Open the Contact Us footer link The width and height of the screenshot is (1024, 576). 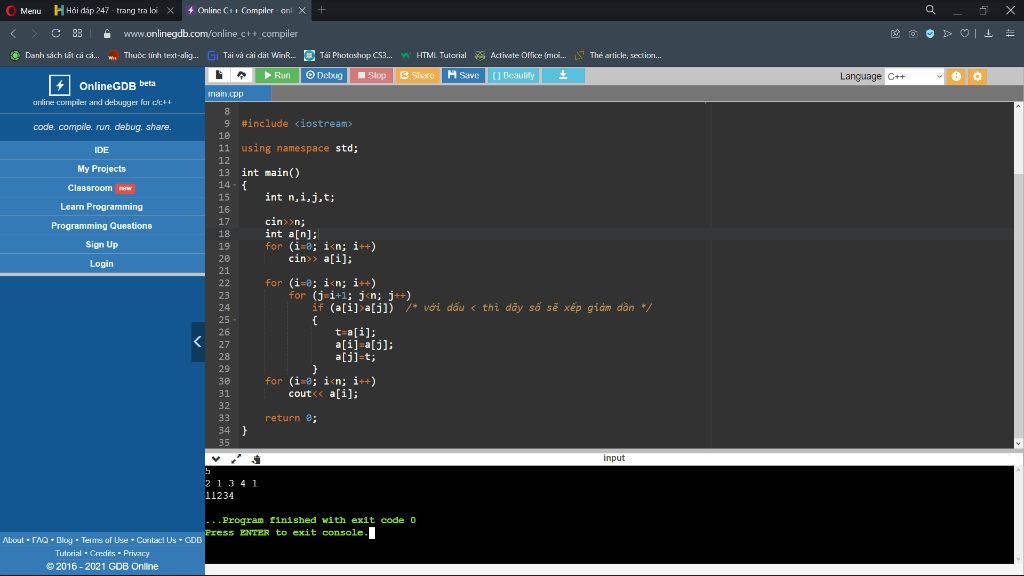(156, 540)
